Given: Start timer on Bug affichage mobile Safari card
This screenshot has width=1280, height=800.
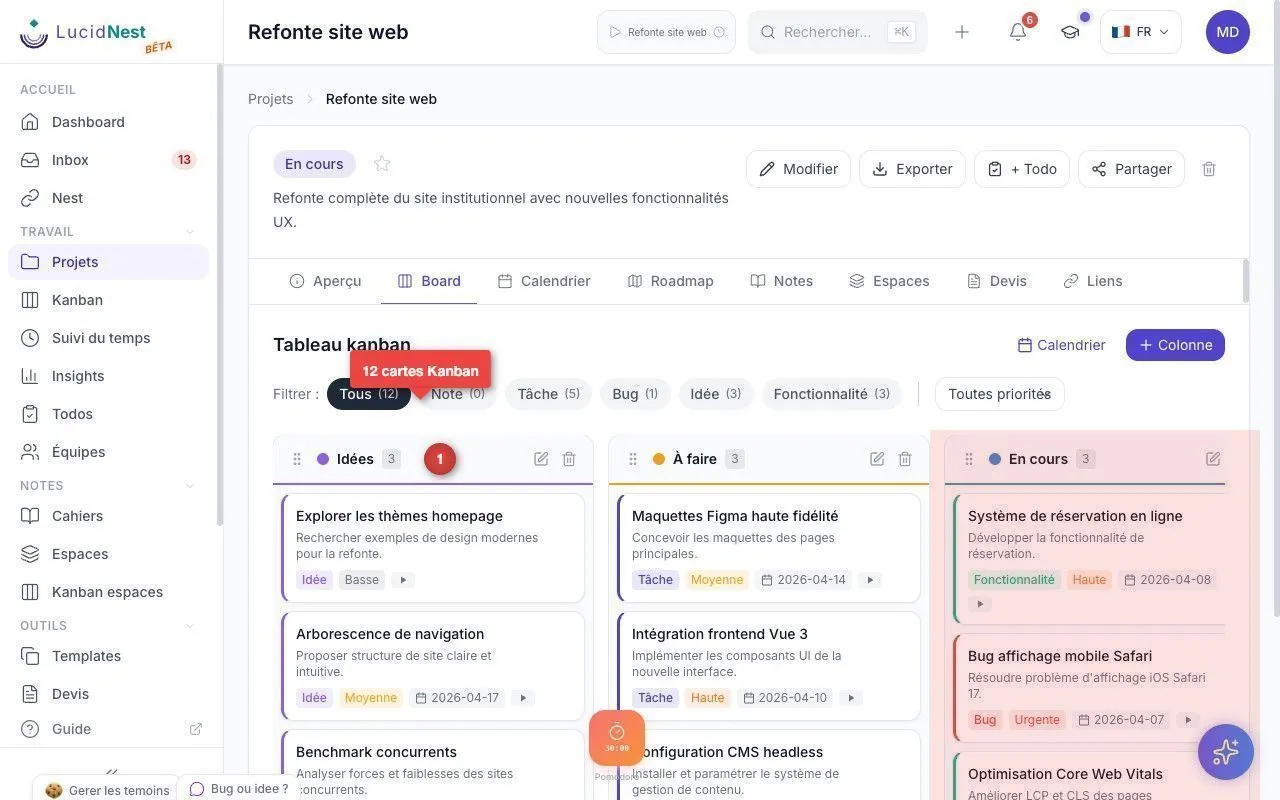Looking at the screenshot, I should pos(1188,720).
